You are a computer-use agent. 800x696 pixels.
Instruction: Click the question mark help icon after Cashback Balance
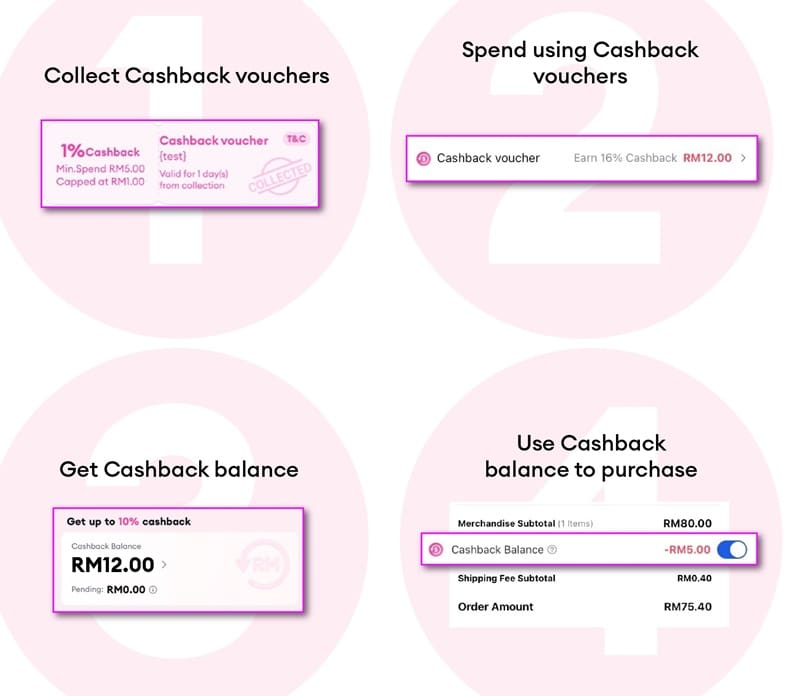point(551,550)
